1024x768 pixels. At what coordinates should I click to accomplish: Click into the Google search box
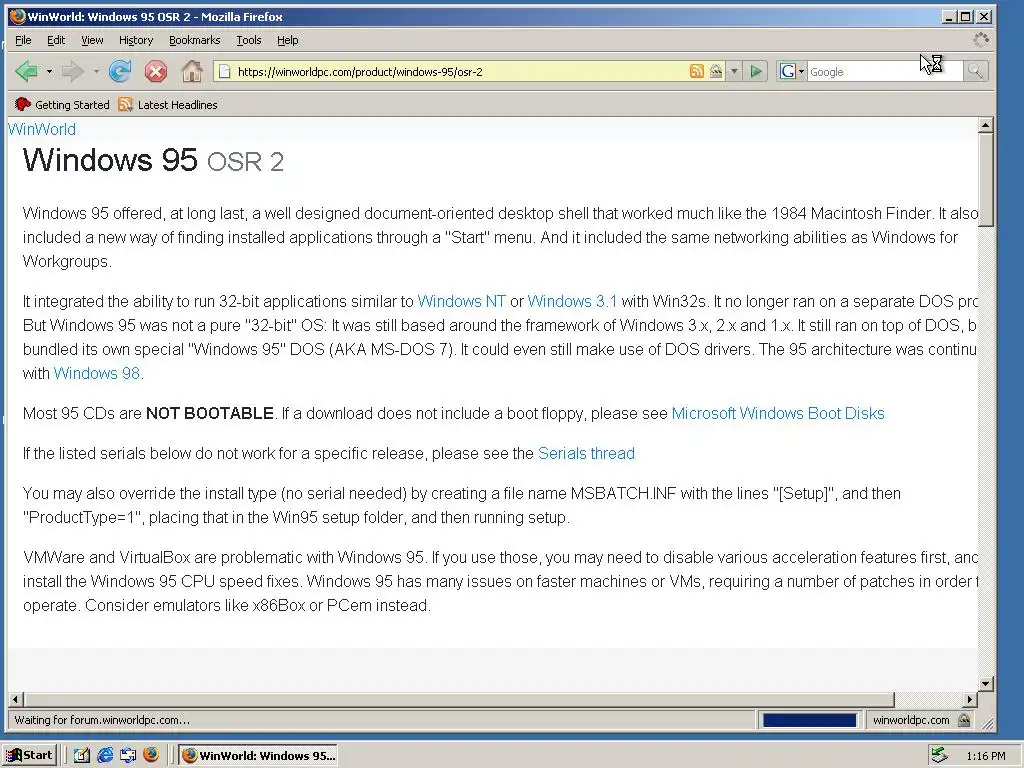pos(884,72)
